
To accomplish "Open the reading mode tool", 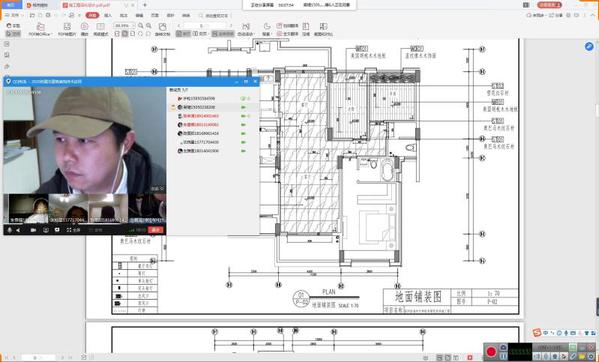I will pyautogui.click(x=100, y=29).
